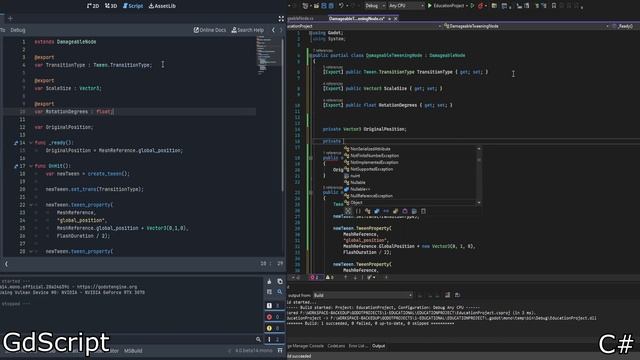Screen dimensions: 640x360
Task: Toggle error messages filter in Godot output
Action: point(274,317)
